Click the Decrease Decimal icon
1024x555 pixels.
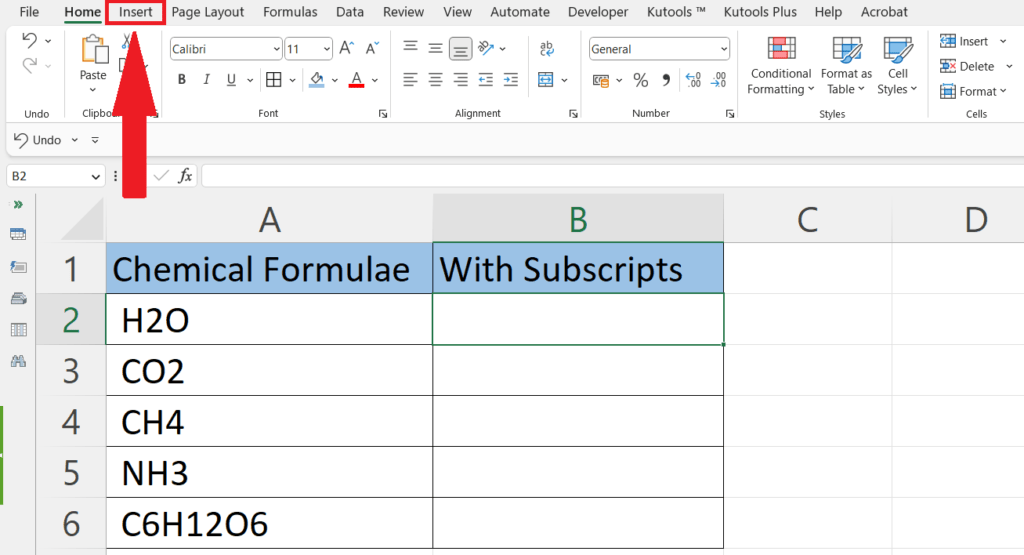[x=718, y=80]
